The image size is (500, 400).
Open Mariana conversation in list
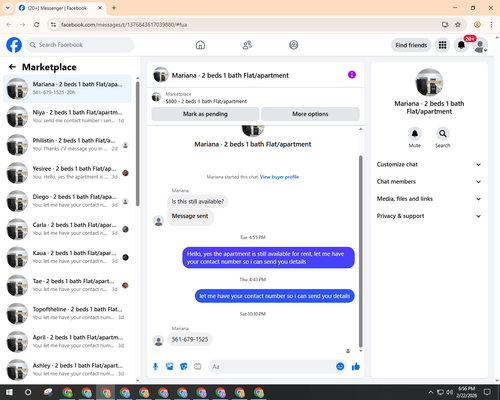(x=67, y=89)
